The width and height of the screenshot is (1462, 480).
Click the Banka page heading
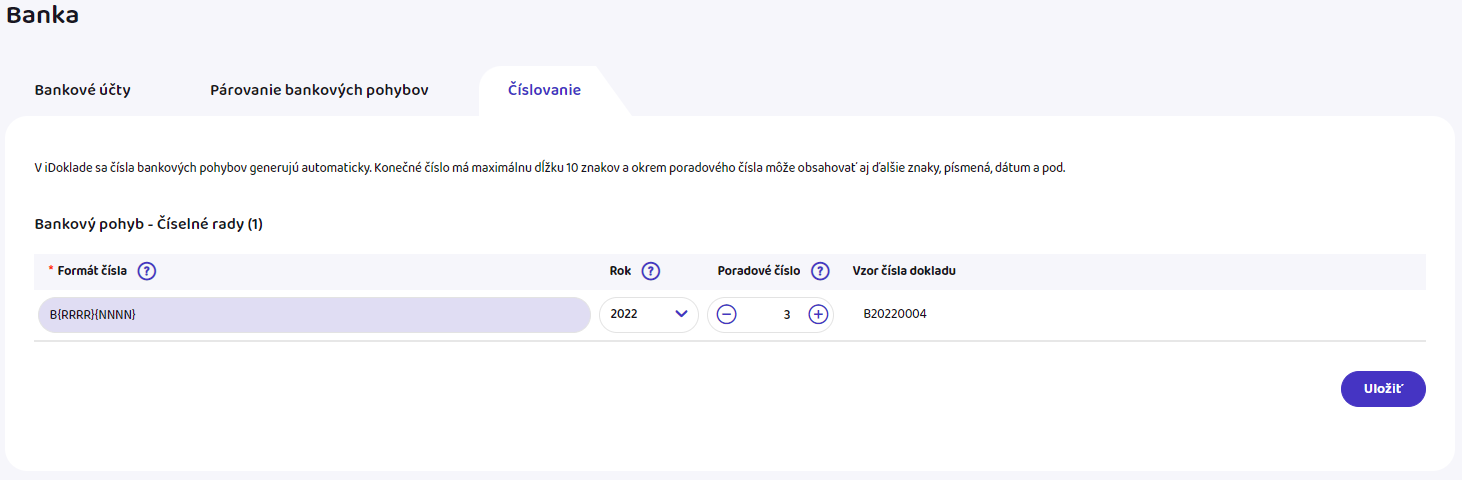(x=42, y=15)
